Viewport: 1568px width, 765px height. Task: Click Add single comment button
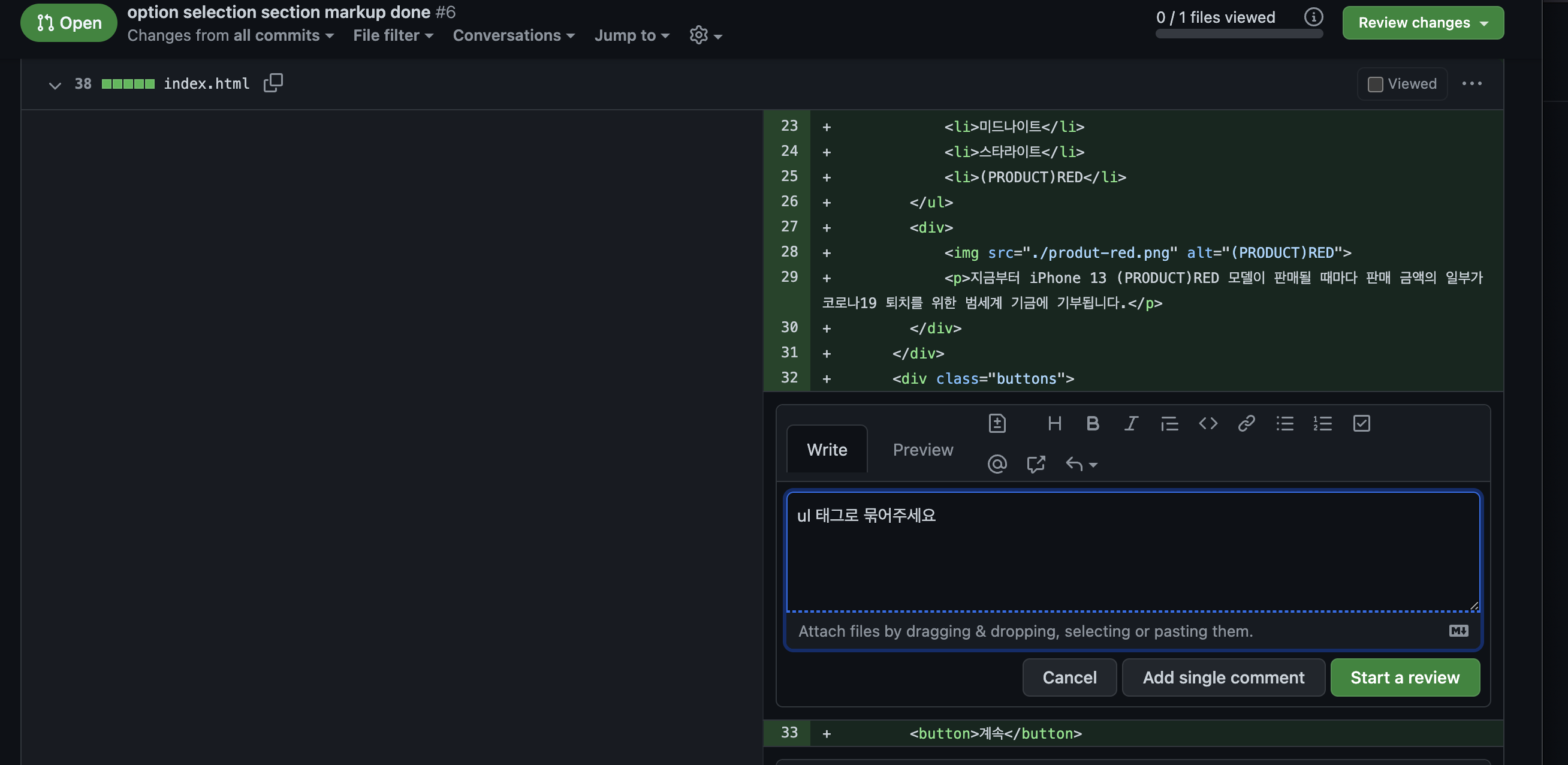click(1223, 677)
